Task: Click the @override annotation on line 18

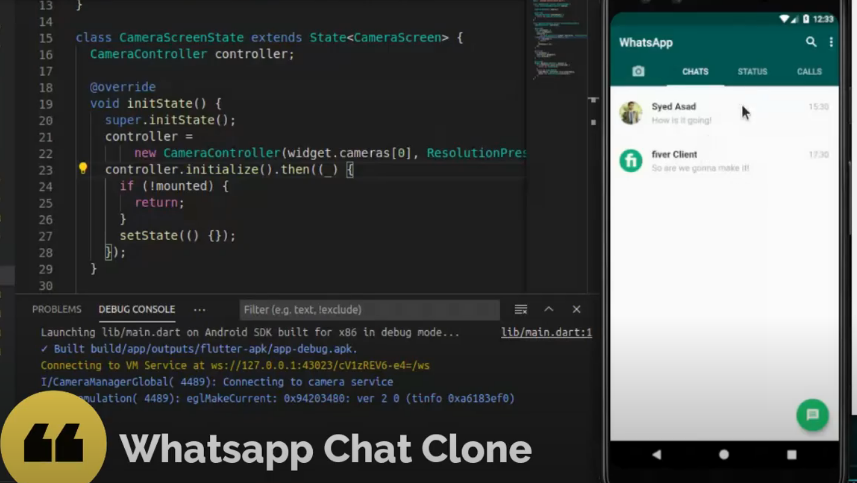Action: [x=123, y=87]
